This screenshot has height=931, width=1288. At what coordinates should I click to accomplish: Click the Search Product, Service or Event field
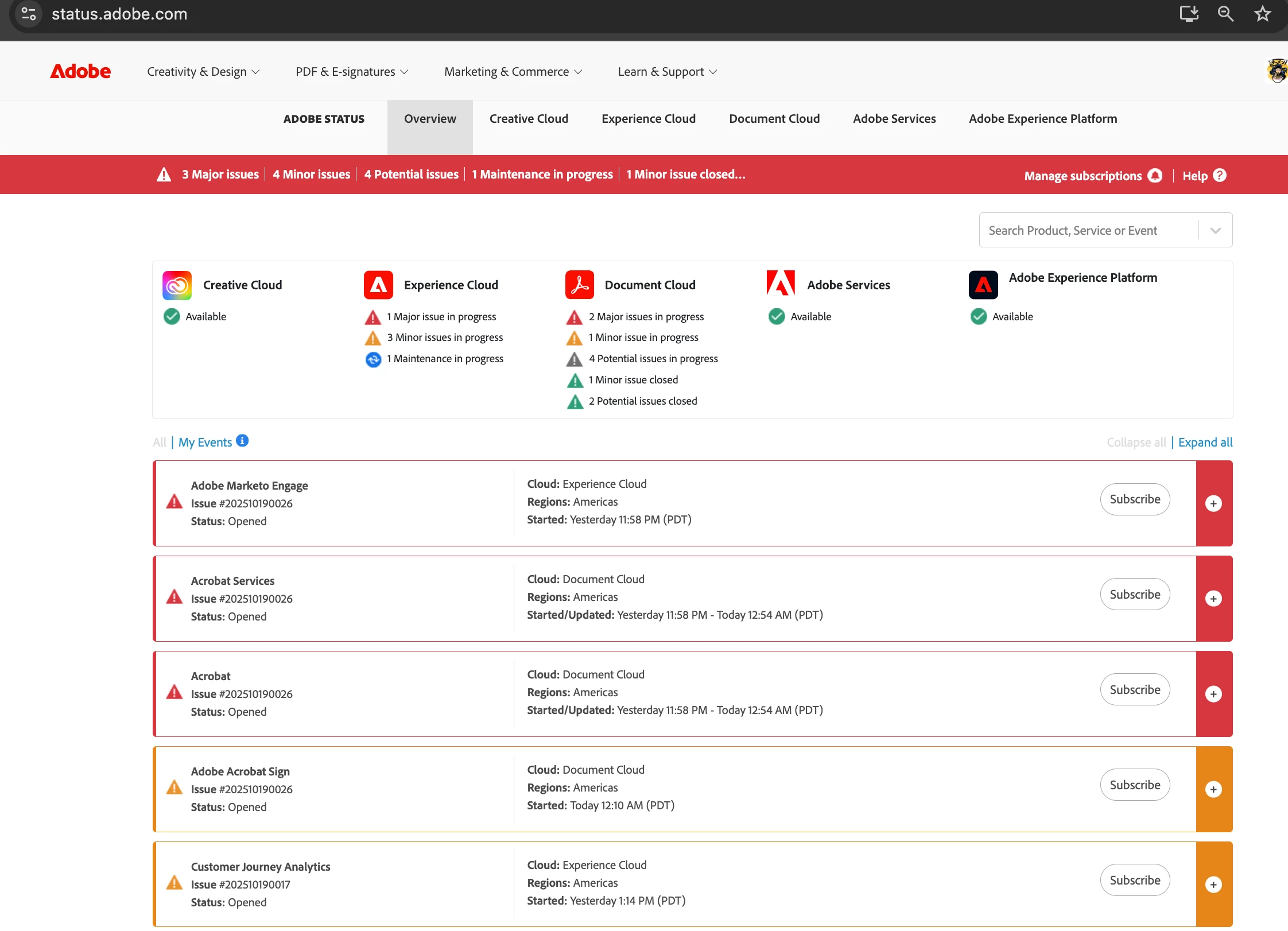pos(1087,231)
